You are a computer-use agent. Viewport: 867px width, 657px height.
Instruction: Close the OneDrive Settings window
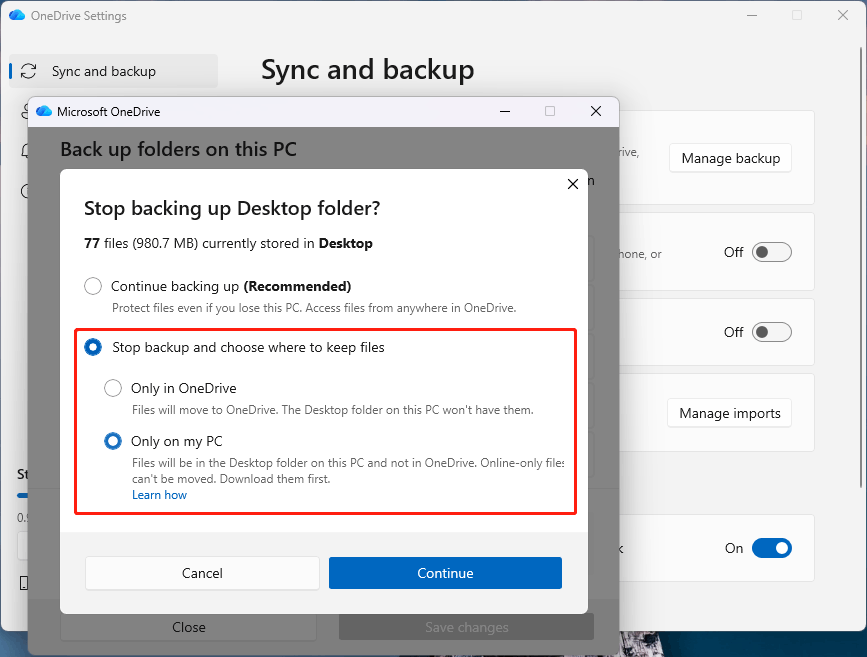(x=843, y=15)
